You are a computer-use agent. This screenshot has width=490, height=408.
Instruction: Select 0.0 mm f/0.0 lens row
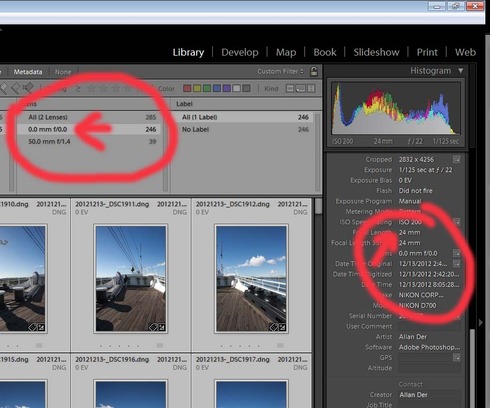click(89, 129)
